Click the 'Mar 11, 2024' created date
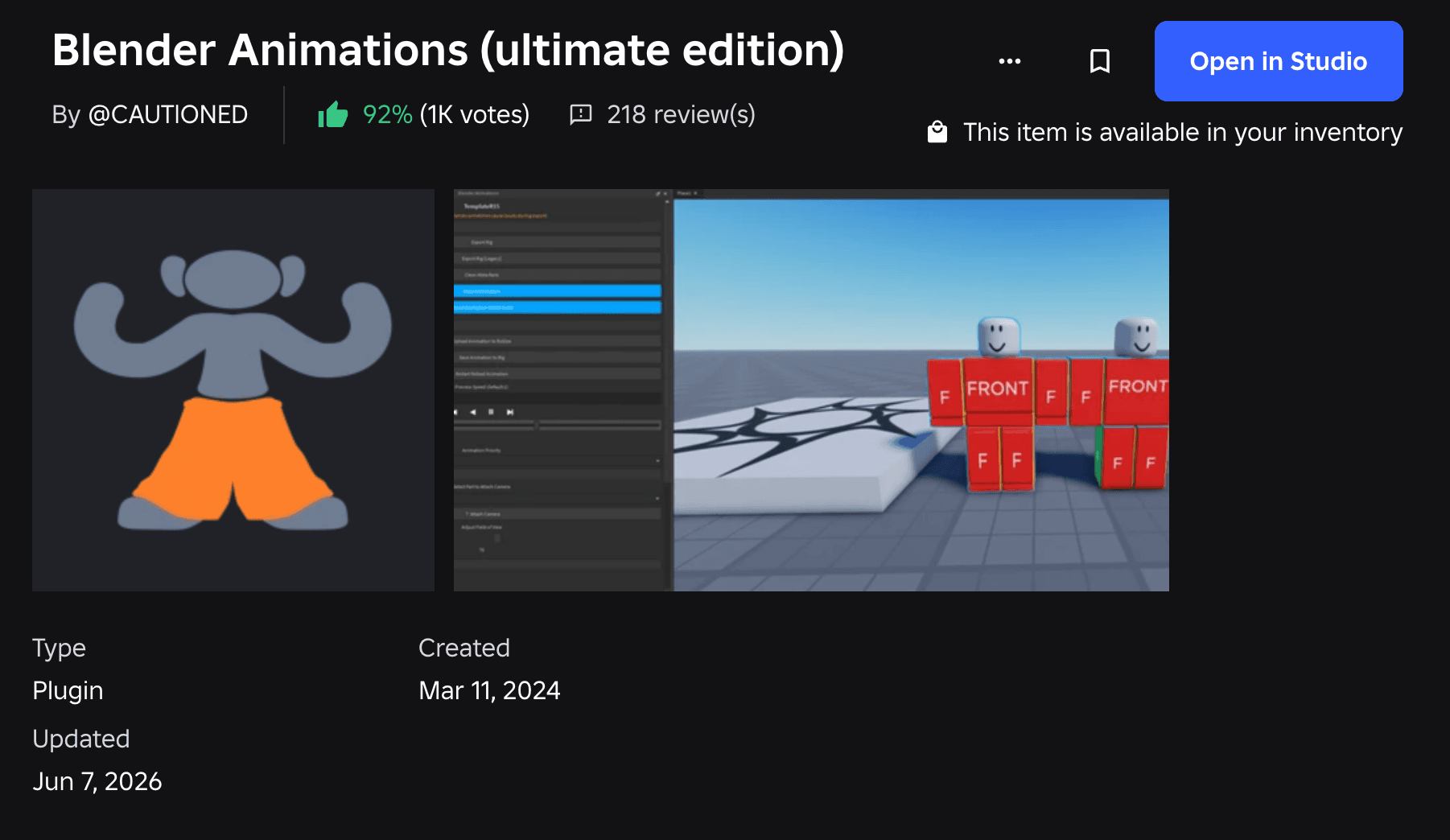This screenshot has width=1450, height=840. (489, 690)
